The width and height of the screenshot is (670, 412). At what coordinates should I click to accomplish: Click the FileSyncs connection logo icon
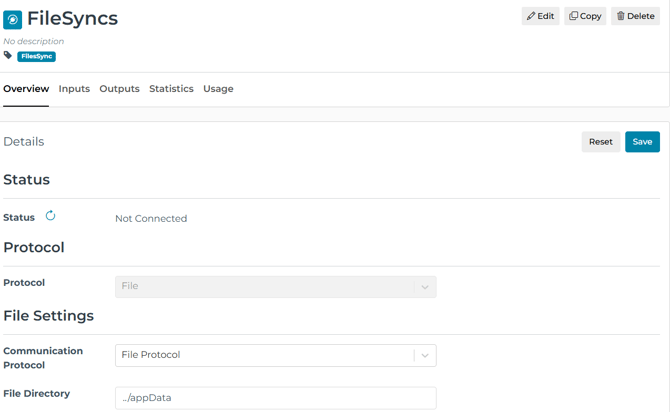[12, 20]
